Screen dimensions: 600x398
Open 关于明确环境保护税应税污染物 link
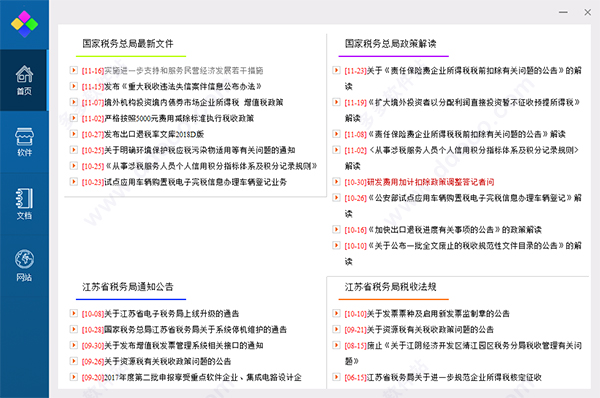pyautogui.click(x=188, y=150)
